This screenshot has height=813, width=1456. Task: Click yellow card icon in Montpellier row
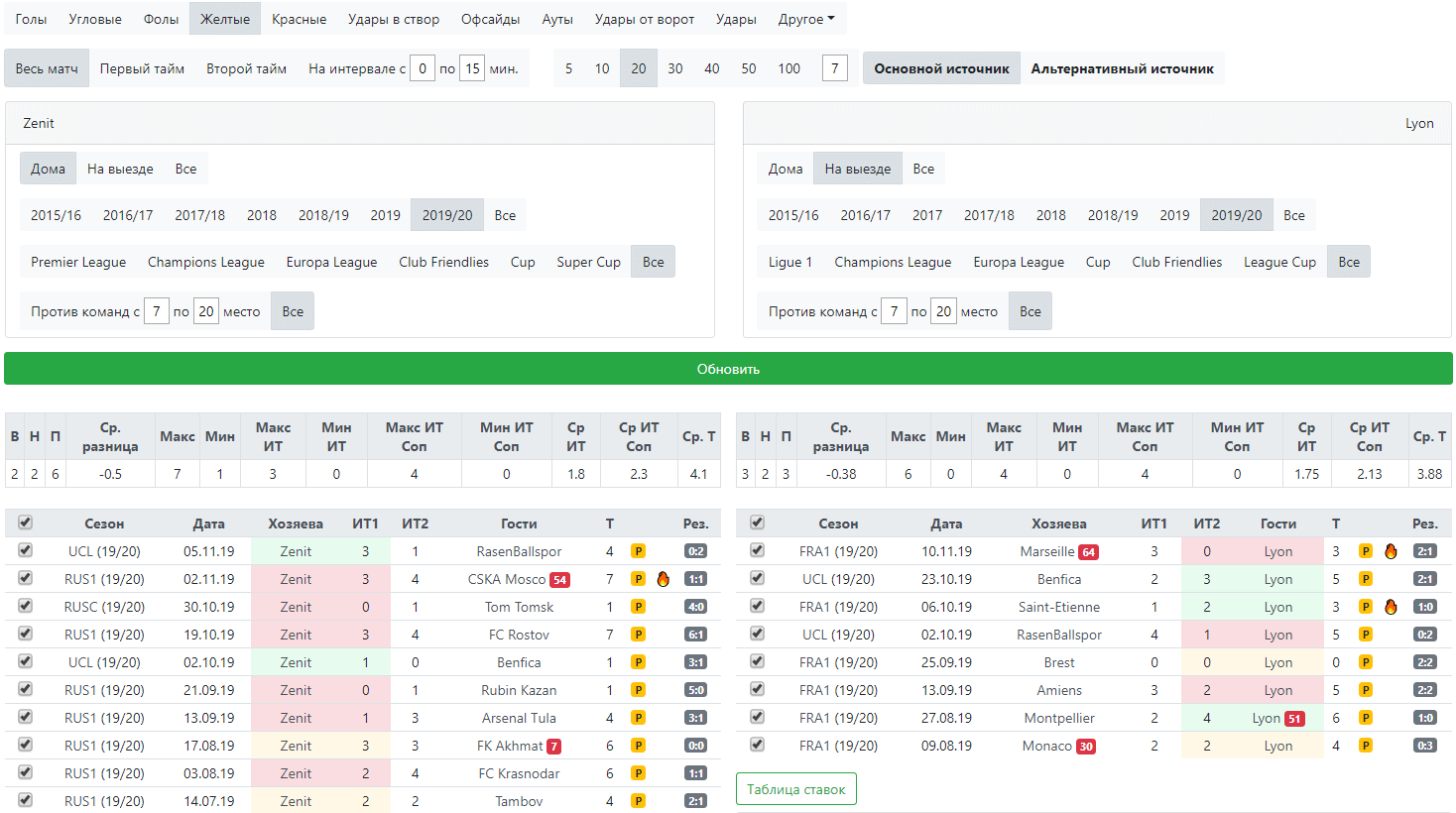tap(1366, 718)
